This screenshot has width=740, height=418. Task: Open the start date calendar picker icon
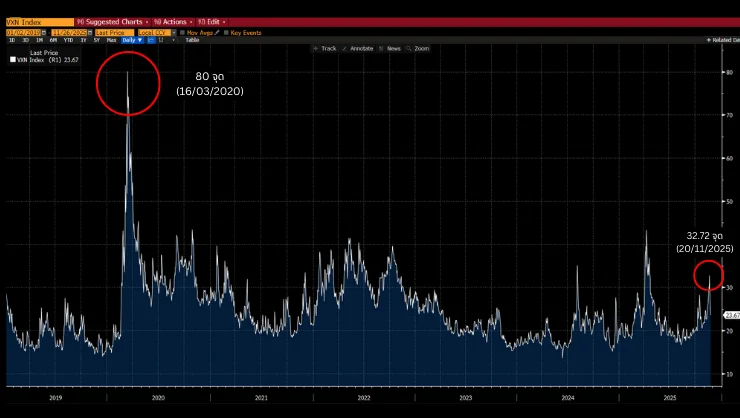[x=44, y=33]
